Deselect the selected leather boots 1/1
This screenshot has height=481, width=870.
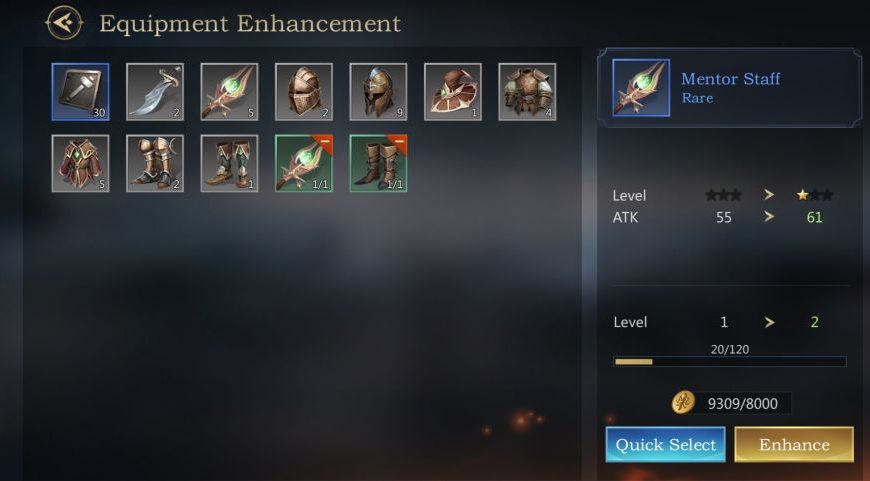coord(378,164)
